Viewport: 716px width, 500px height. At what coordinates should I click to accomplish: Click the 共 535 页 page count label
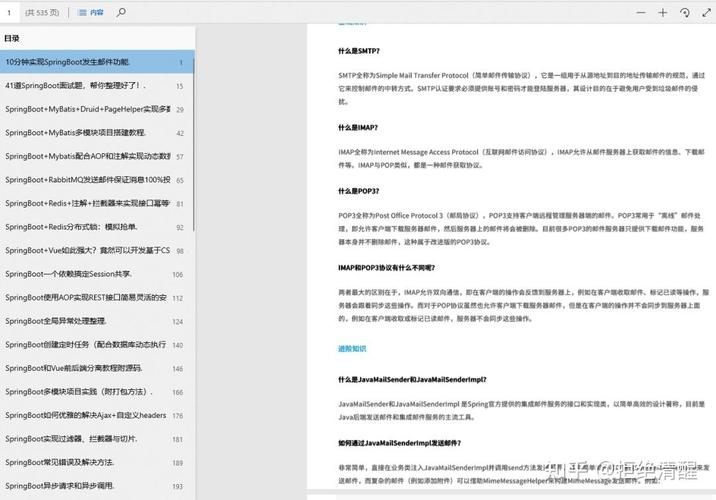click(x=42, y=13)
